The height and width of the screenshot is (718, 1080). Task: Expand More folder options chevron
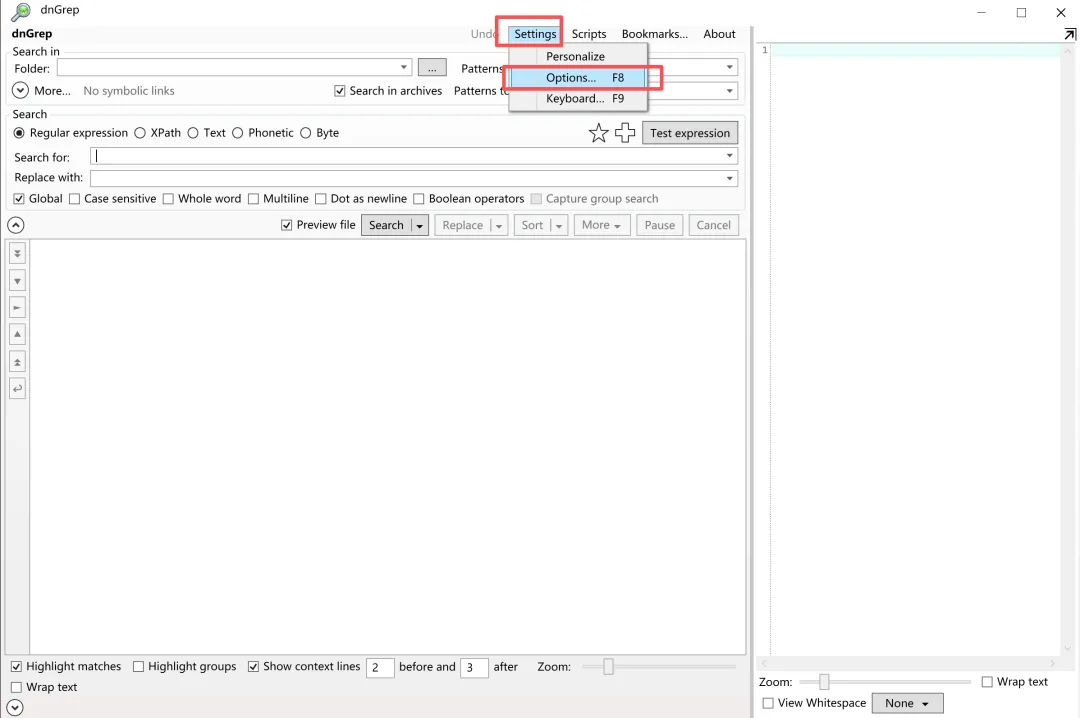click(20, 90)
